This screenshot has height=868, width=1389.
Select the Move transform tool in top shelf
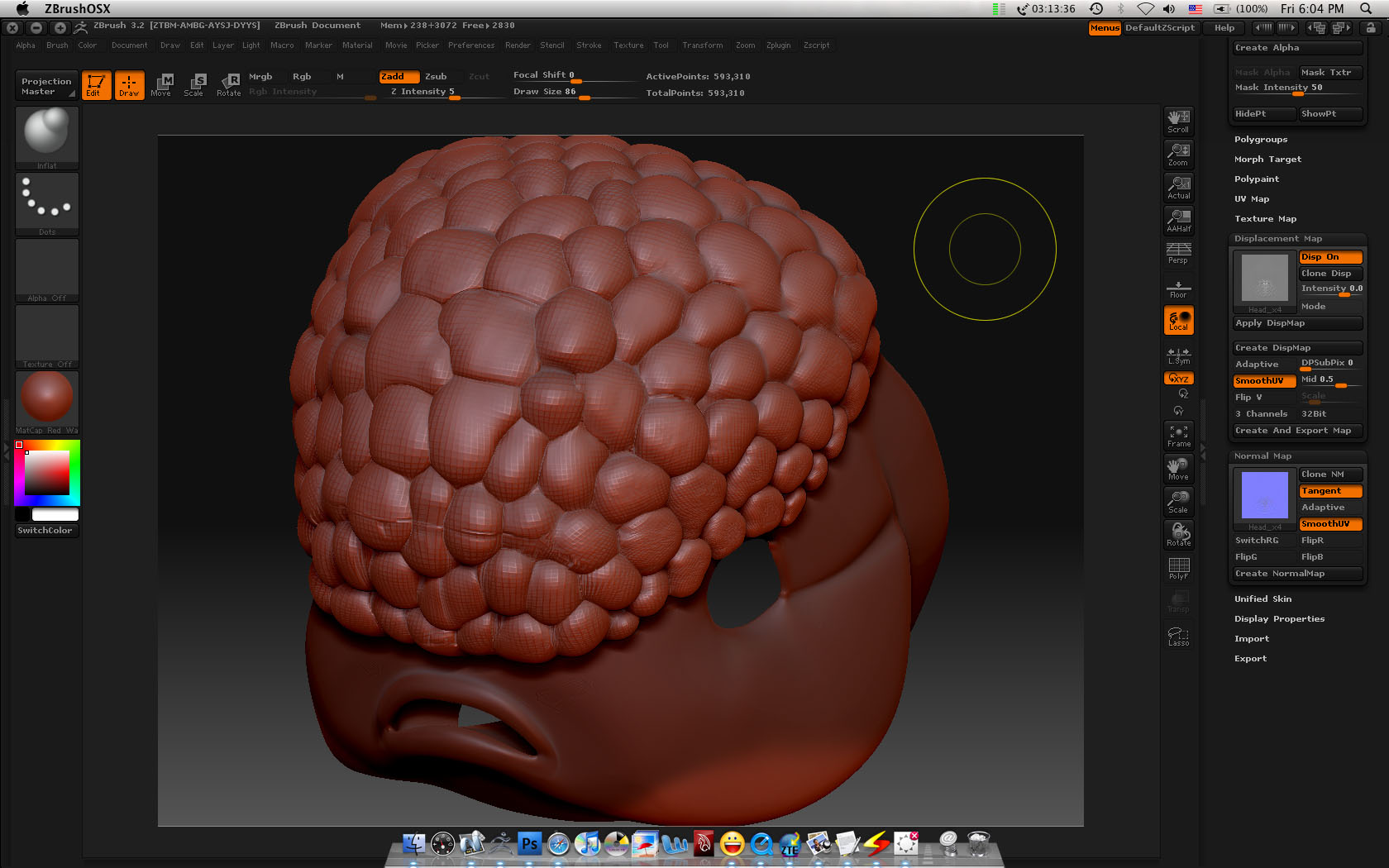pyautogui.click(x=160, y=84)
